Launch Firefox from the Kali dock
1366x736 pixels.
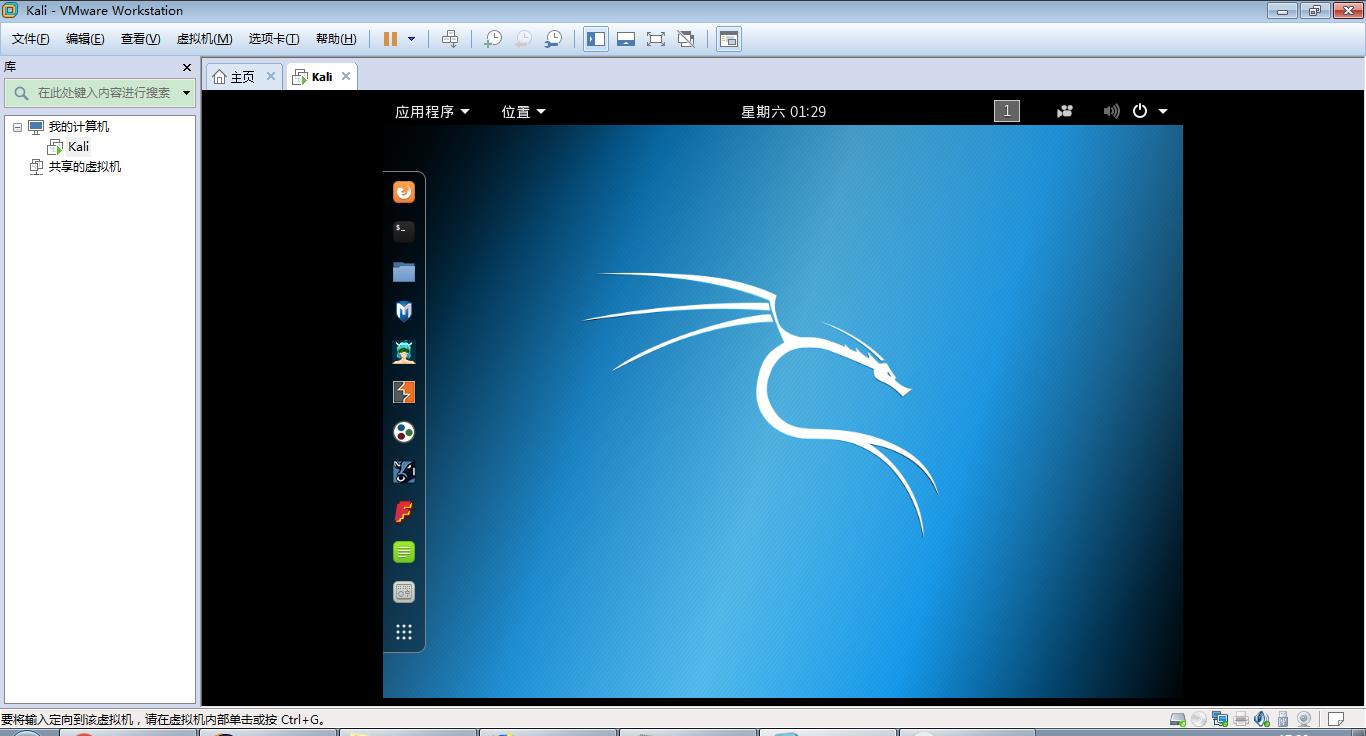(404, 192)
